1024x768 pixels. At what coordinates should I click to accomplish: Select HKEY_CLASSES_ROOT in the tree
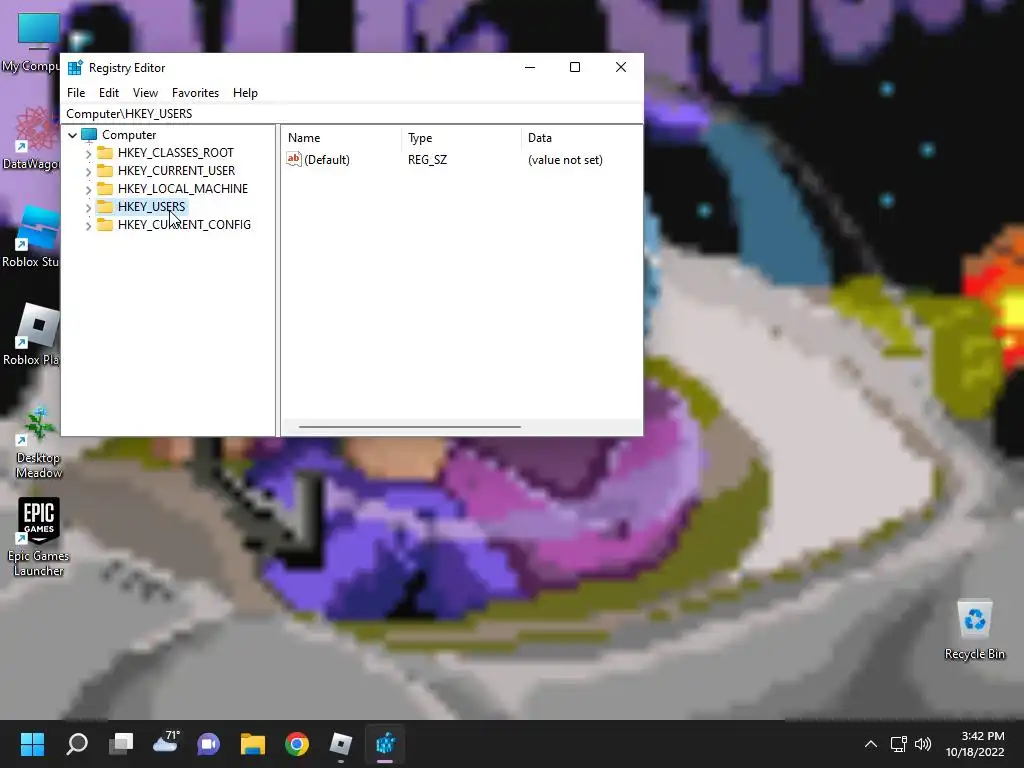click(x=176, y=153)
